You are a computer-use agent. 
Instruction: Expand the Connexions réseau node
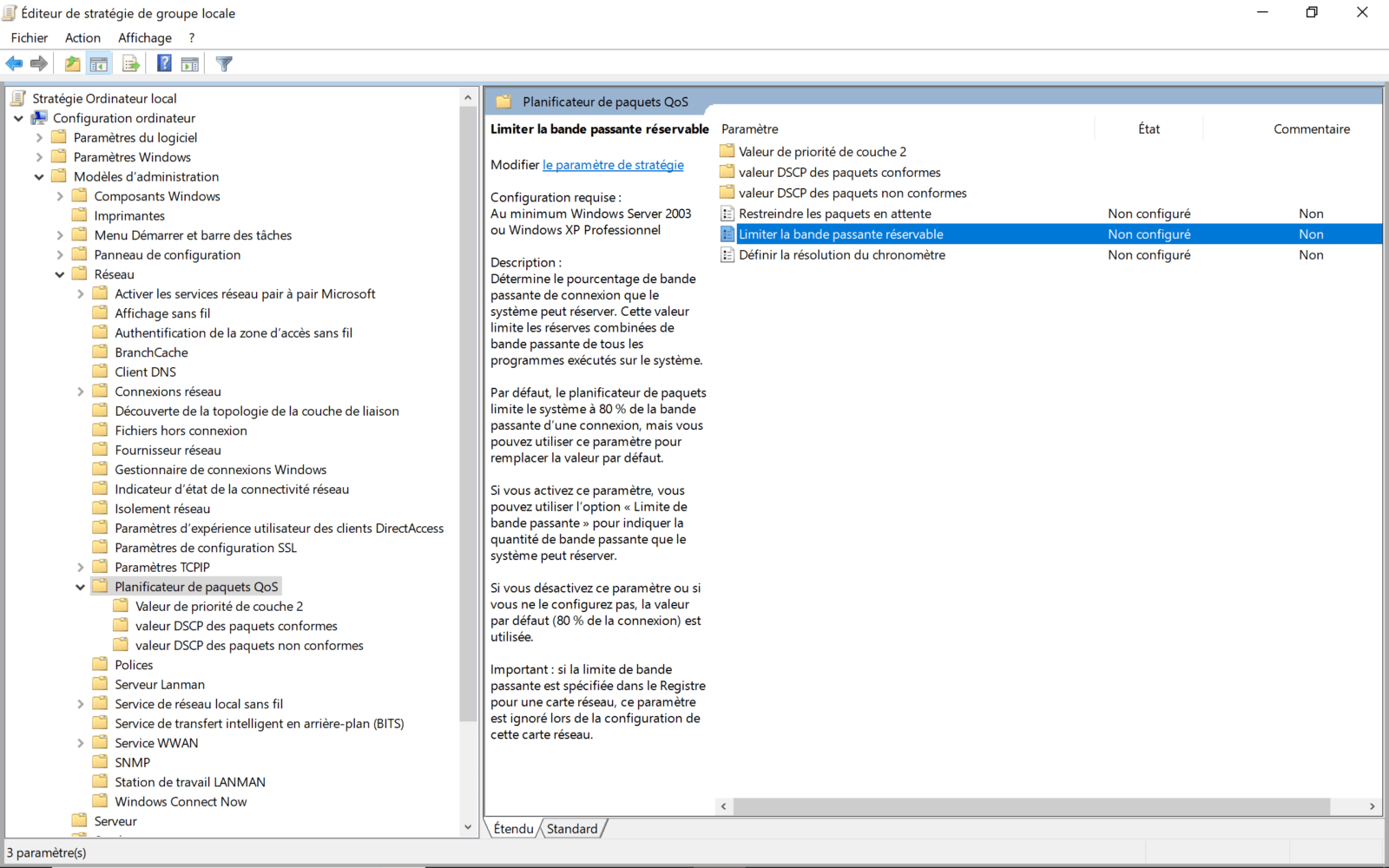click(81, 391)
